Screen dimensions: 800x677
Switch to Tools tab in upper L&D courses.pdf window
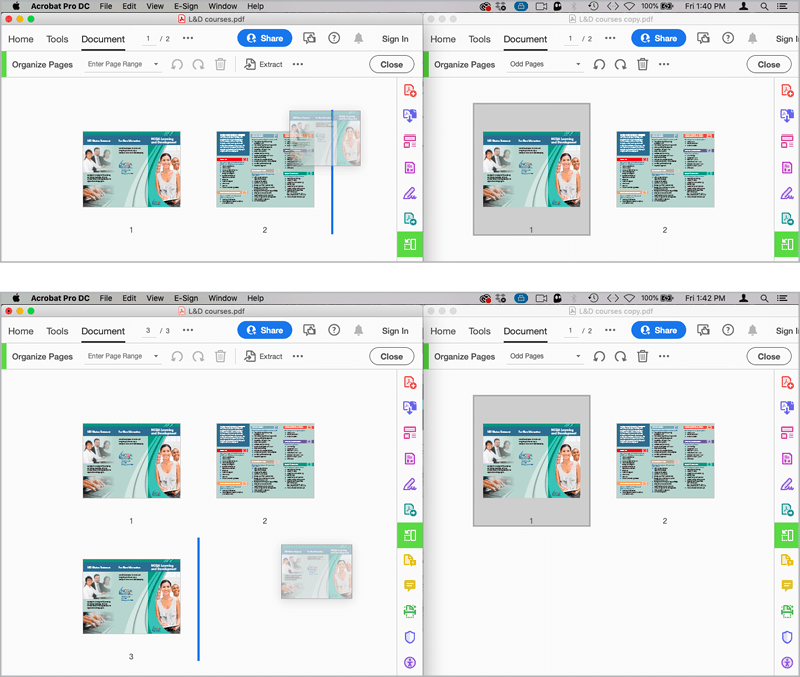pyautogui.click(x=57, y=39)
